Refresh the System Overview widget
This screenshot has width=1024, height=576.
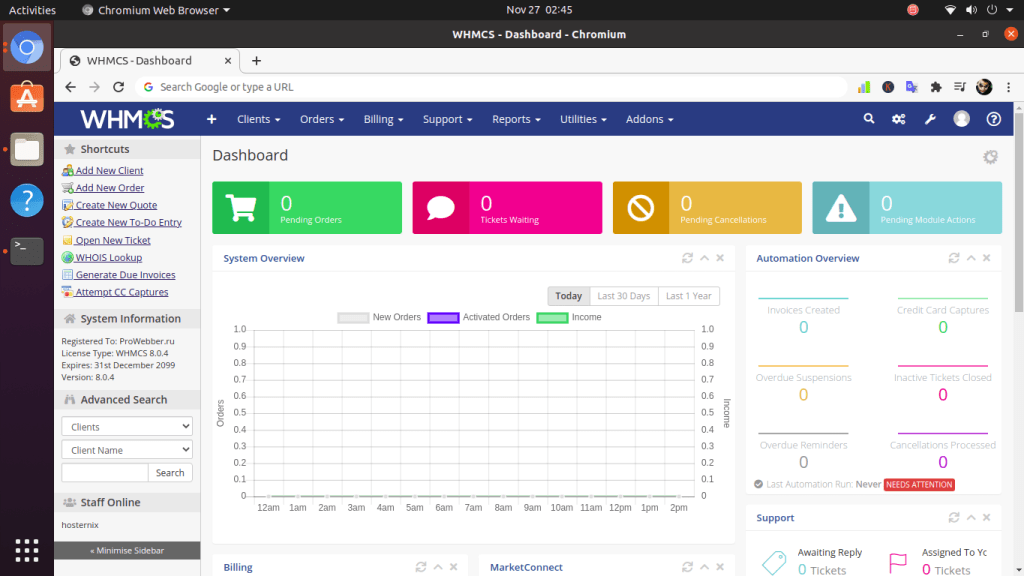click(x=687, y=258)
